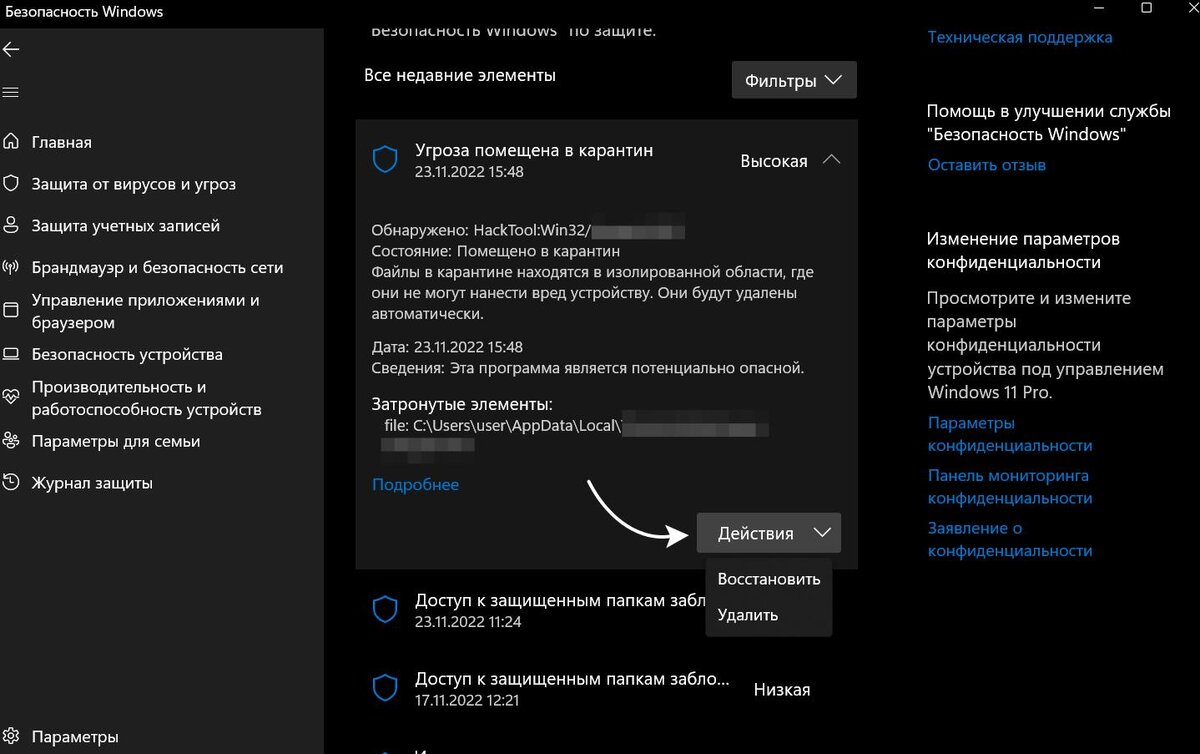Open the Действия dropdown button
1200x754 pixels.
click(769, 533)
